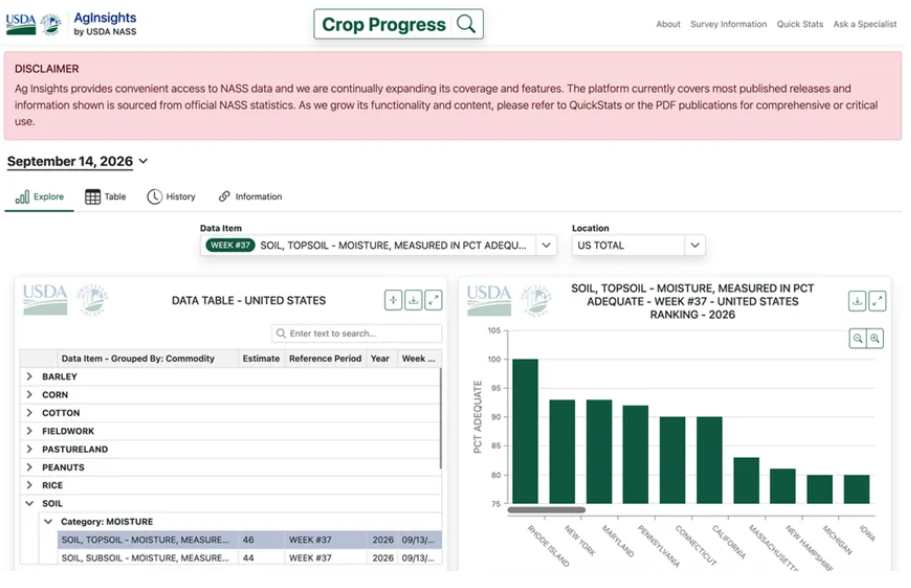The width and height of the screenshot is (911, 588).
Task: Sort by the Reference Period column header
Action: [x=325, y=358]
